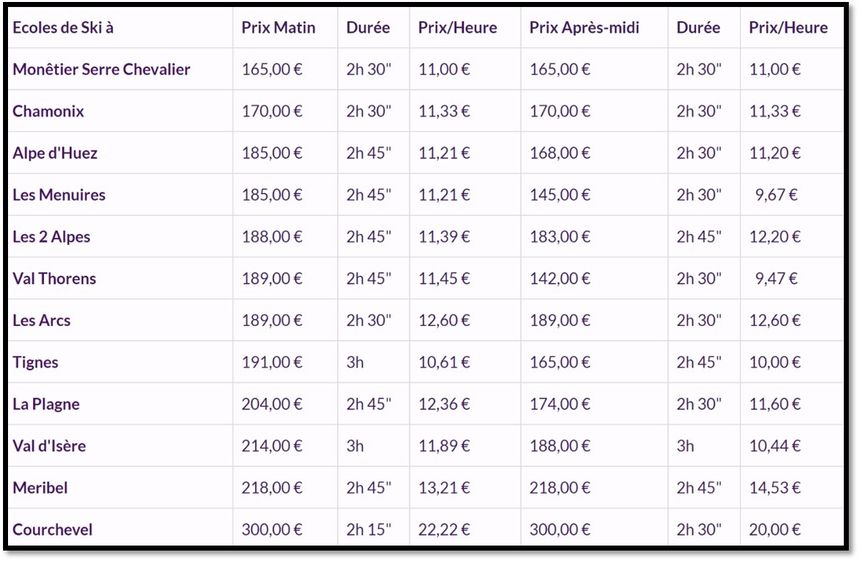Click Courchevel's 22,22 € morning hourly price
The height and width of the screenshot is (562, 860).
tap(444, 530)
